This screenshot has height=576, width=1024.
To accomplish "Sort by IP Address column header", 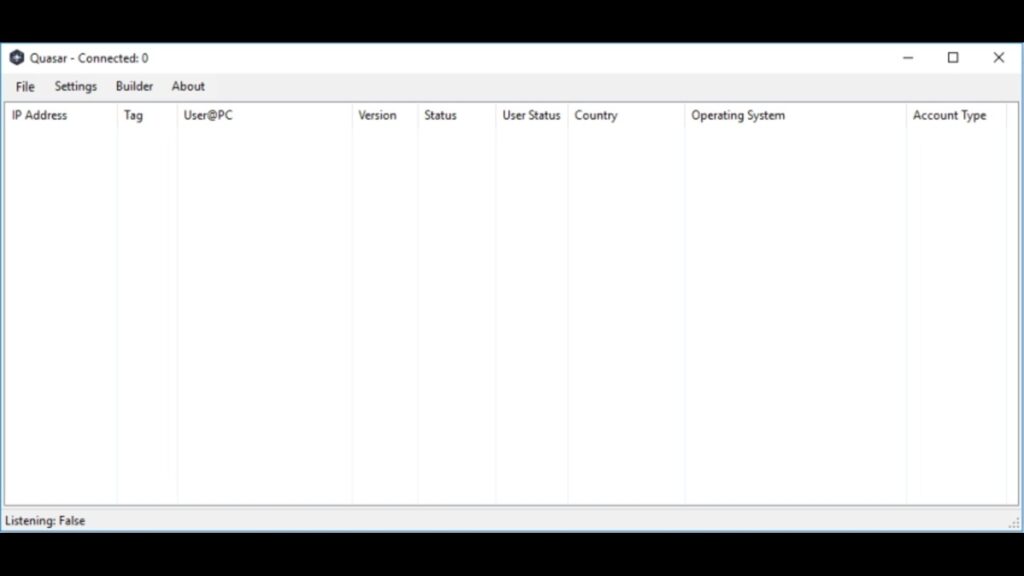I will (x=61, y=115).
